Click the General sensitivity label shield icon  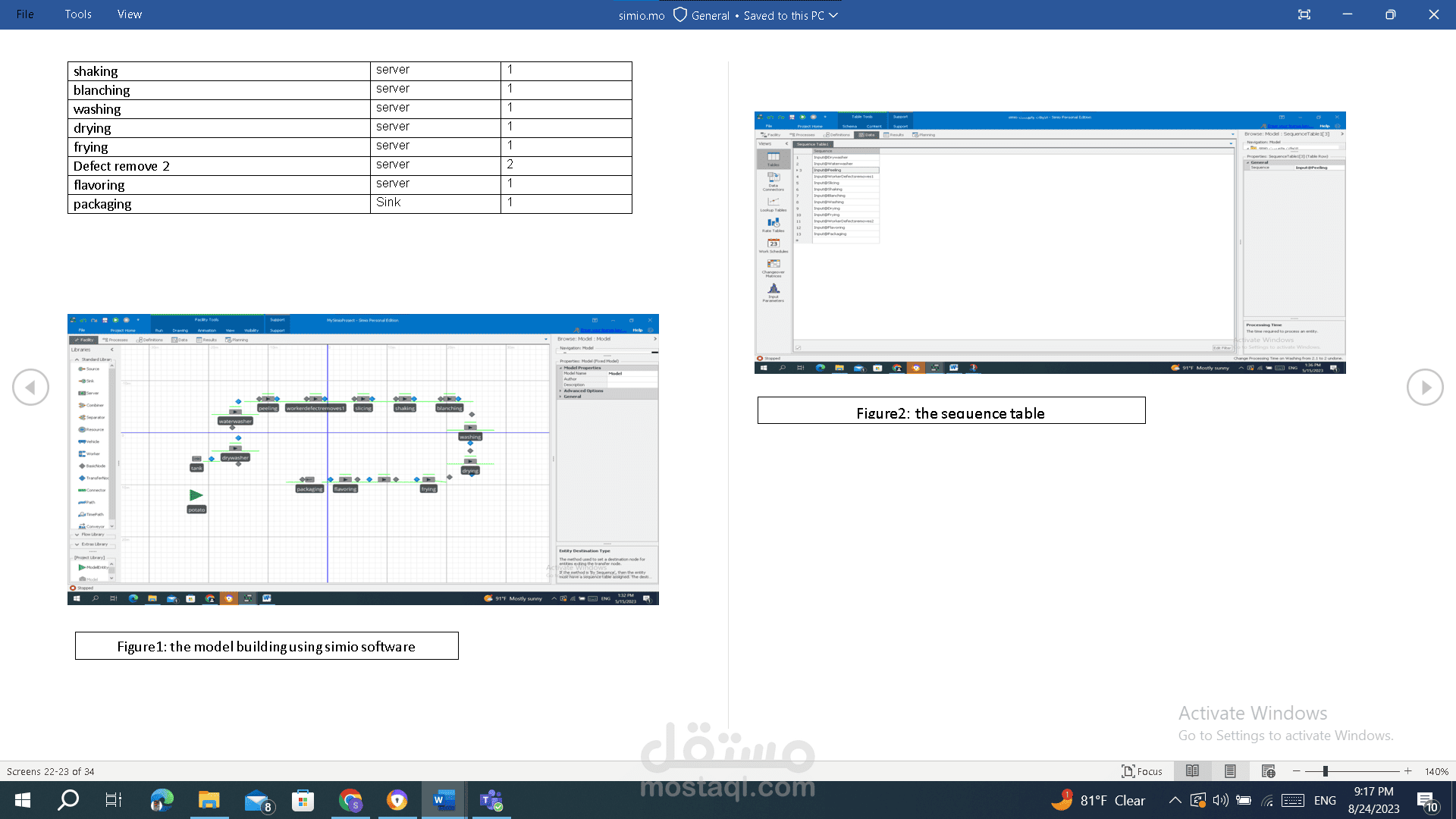[680, 15]
